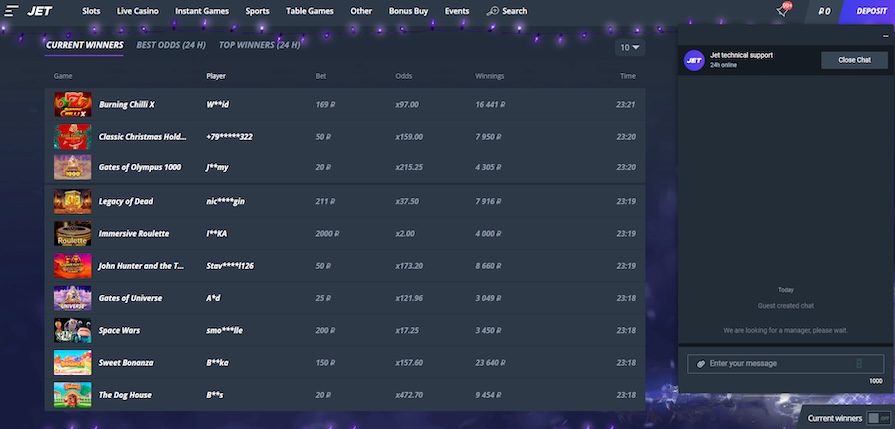
Task: Click player name smo***lle
Action: click(224, 330)
